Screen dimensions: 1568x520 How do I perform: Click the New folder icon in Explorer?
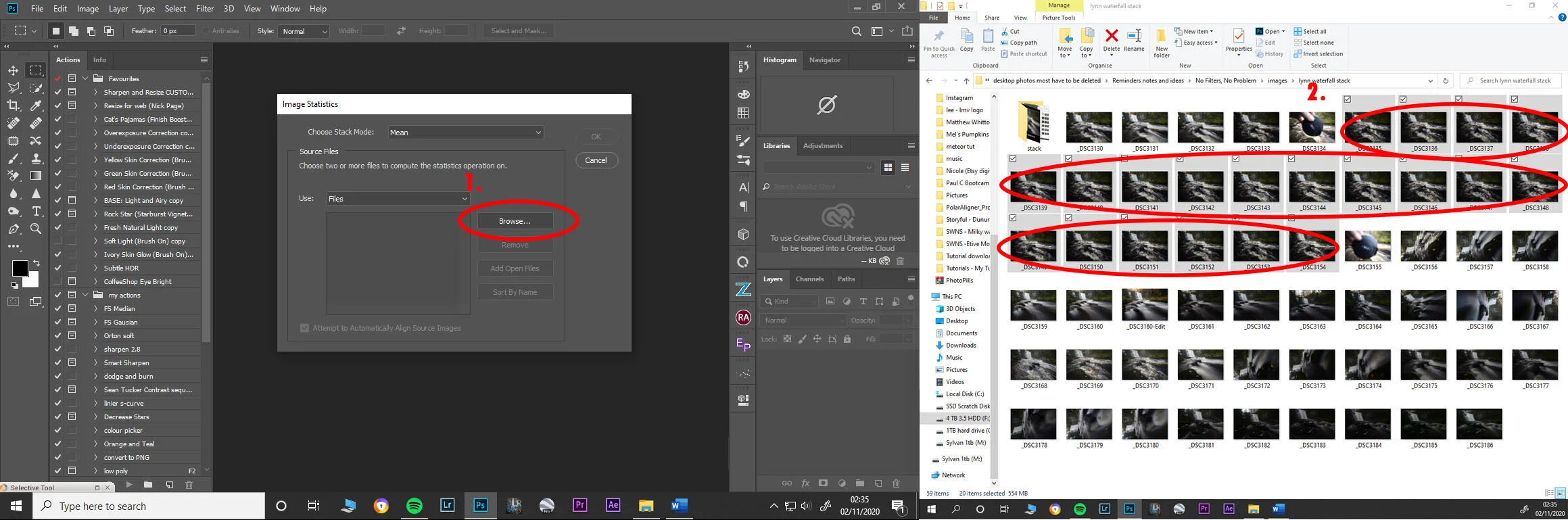pos(1162,43)
